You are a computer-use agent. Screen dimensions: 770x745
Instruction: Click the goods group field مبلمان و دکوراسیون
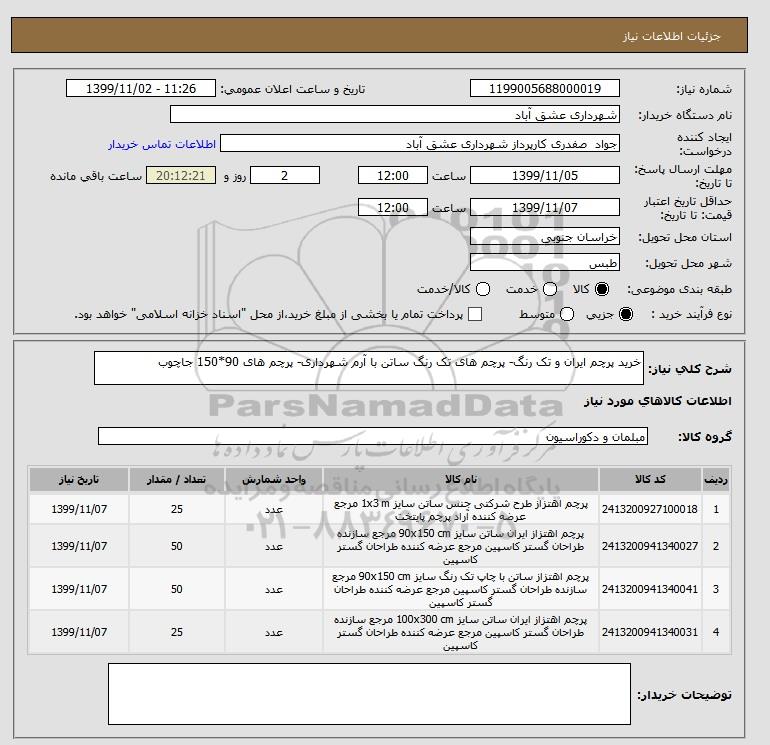[373, 436]
